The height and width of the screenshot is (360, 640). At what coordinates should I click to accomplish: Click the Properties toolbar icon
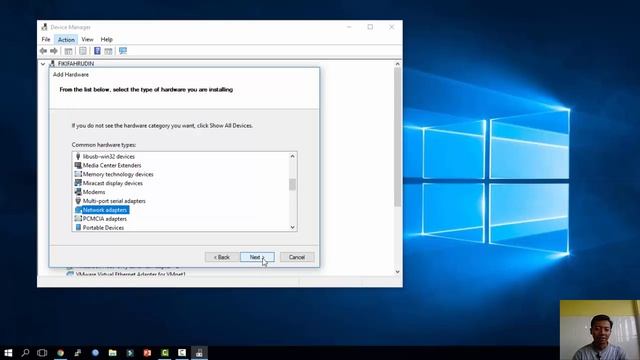83,51
